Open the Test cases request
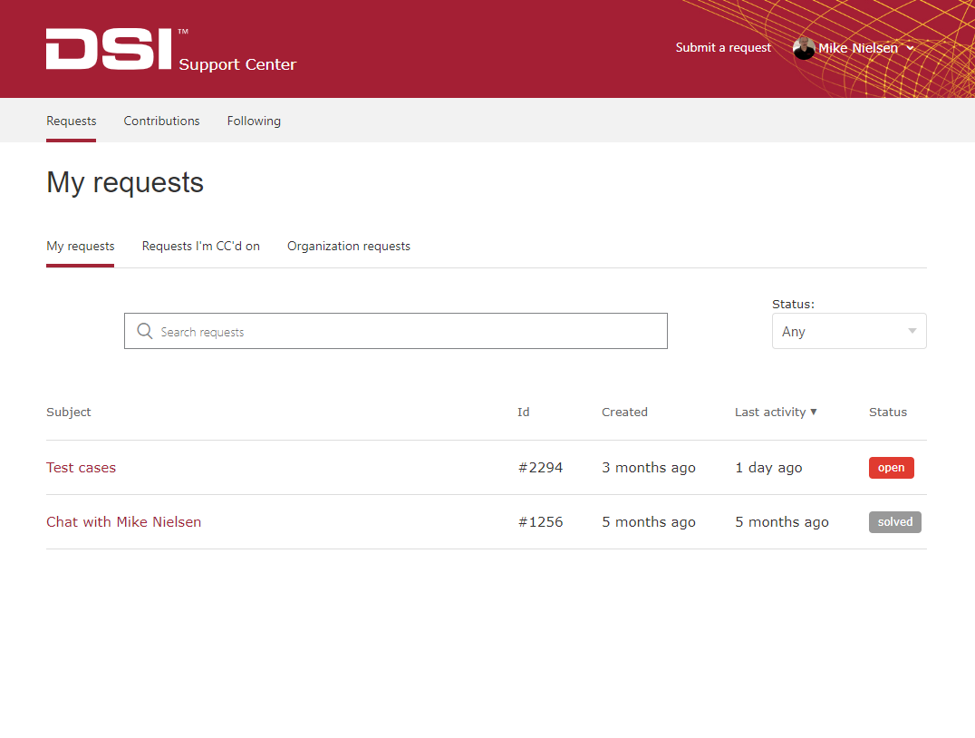 (81, 467)
